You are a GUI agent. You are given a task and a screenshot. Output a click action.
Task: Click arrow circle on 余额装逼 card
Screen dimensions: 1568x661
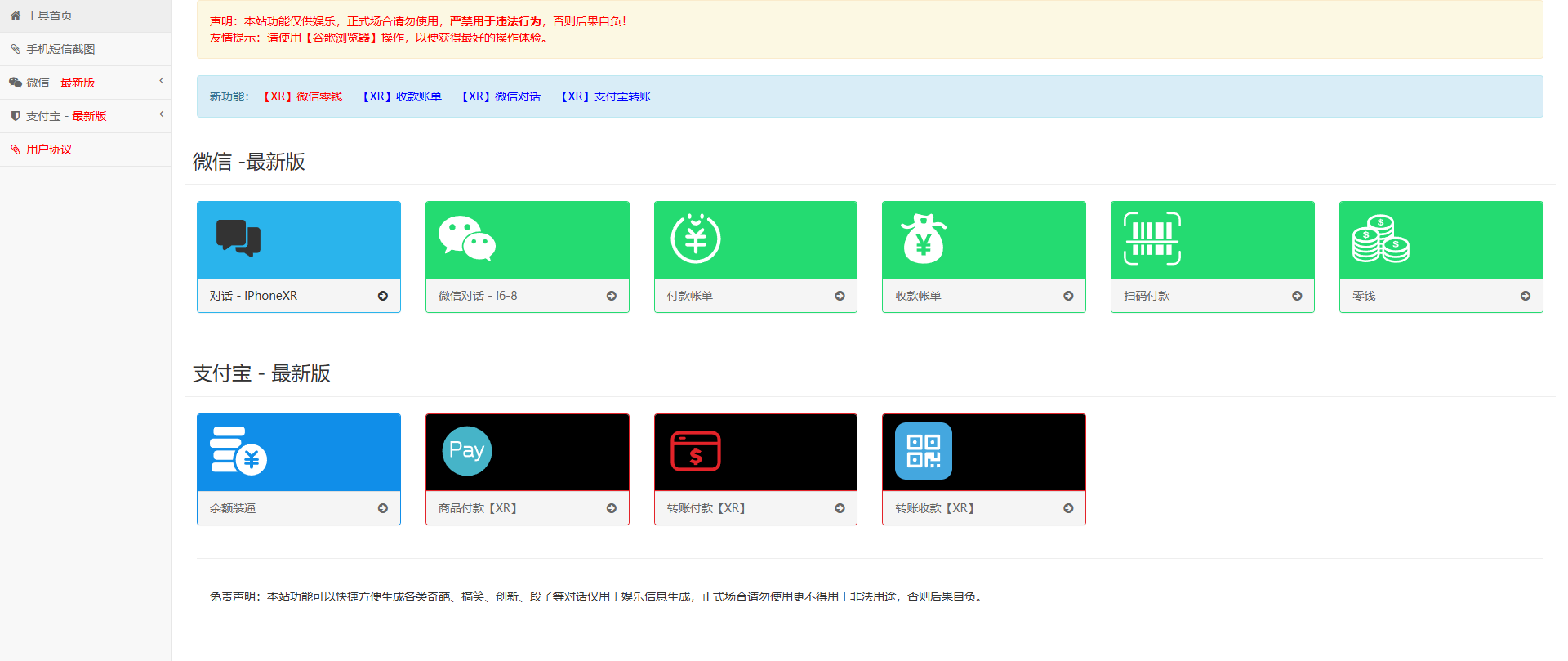click(383, 508)
